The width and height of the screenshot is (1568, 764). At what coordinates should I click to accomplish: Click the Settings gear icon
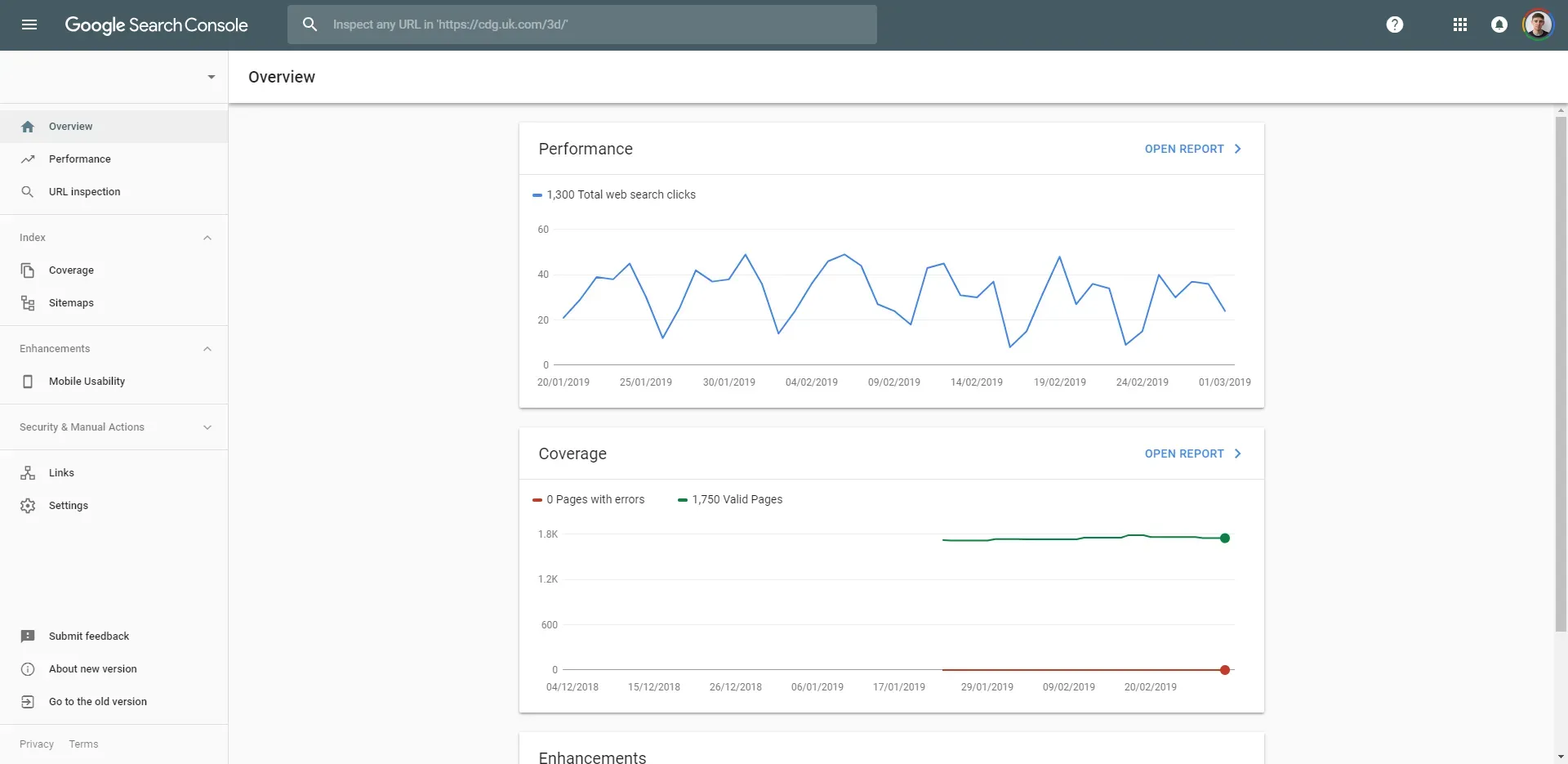point(28,506)
